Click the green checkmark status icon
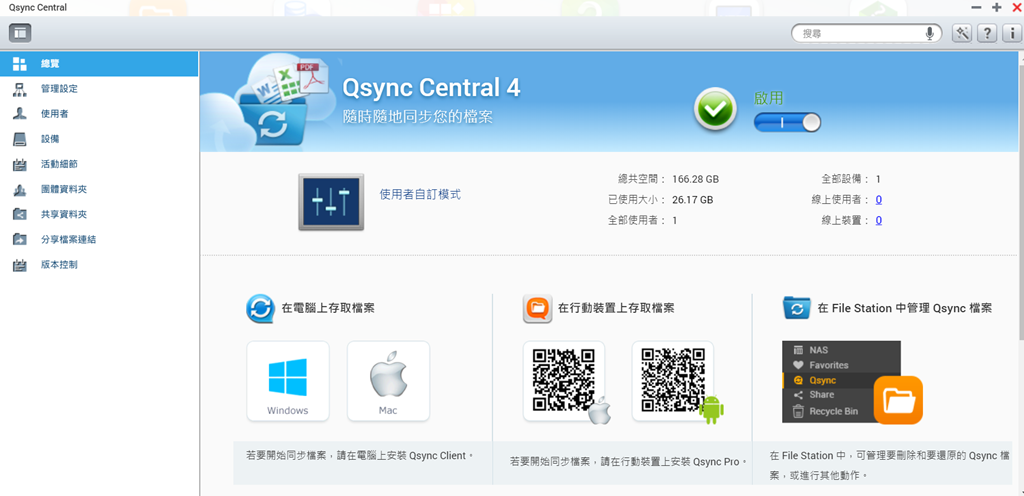 (716, 110)
